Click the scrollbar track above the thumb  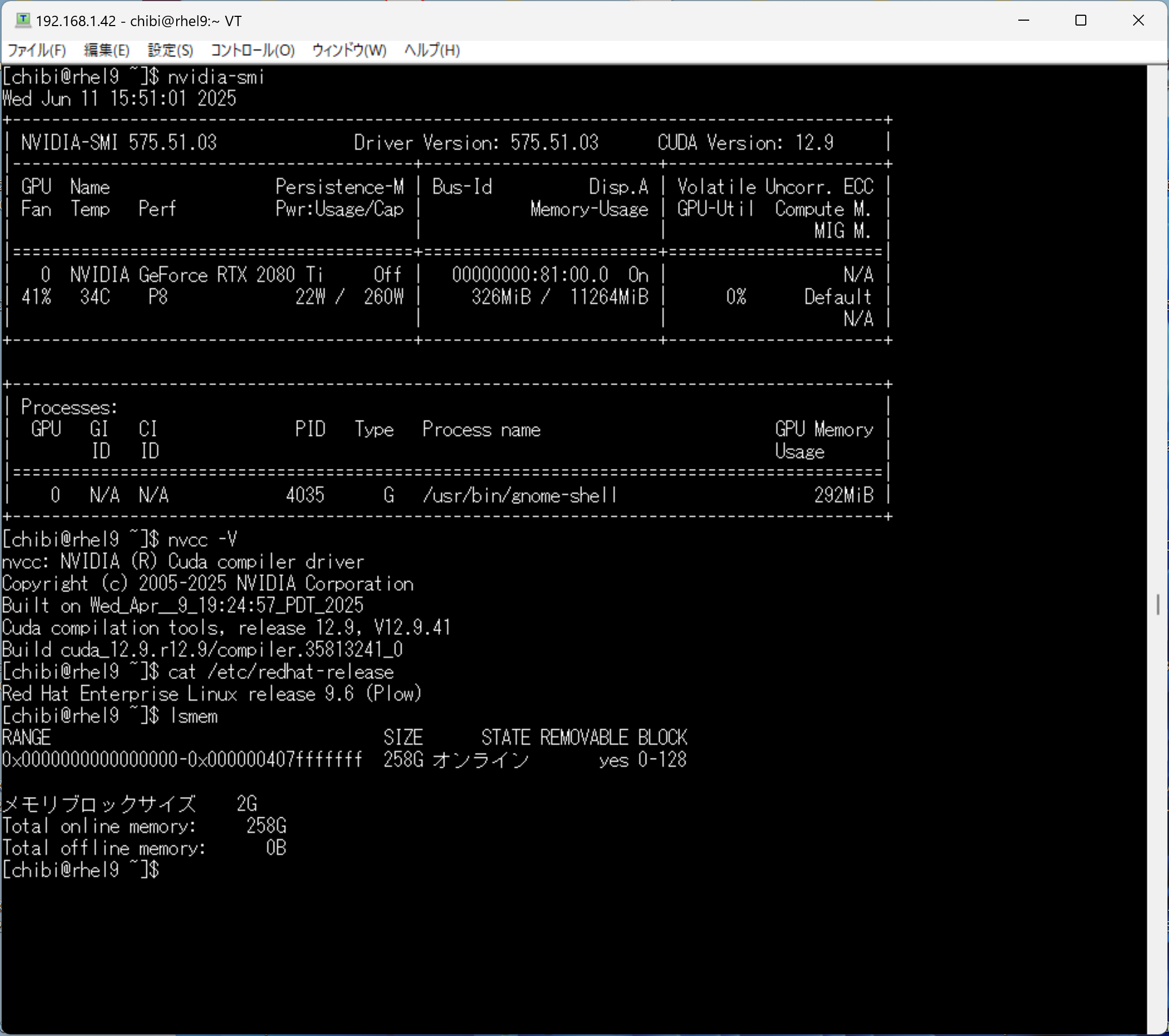click(x=1158, y=343)
